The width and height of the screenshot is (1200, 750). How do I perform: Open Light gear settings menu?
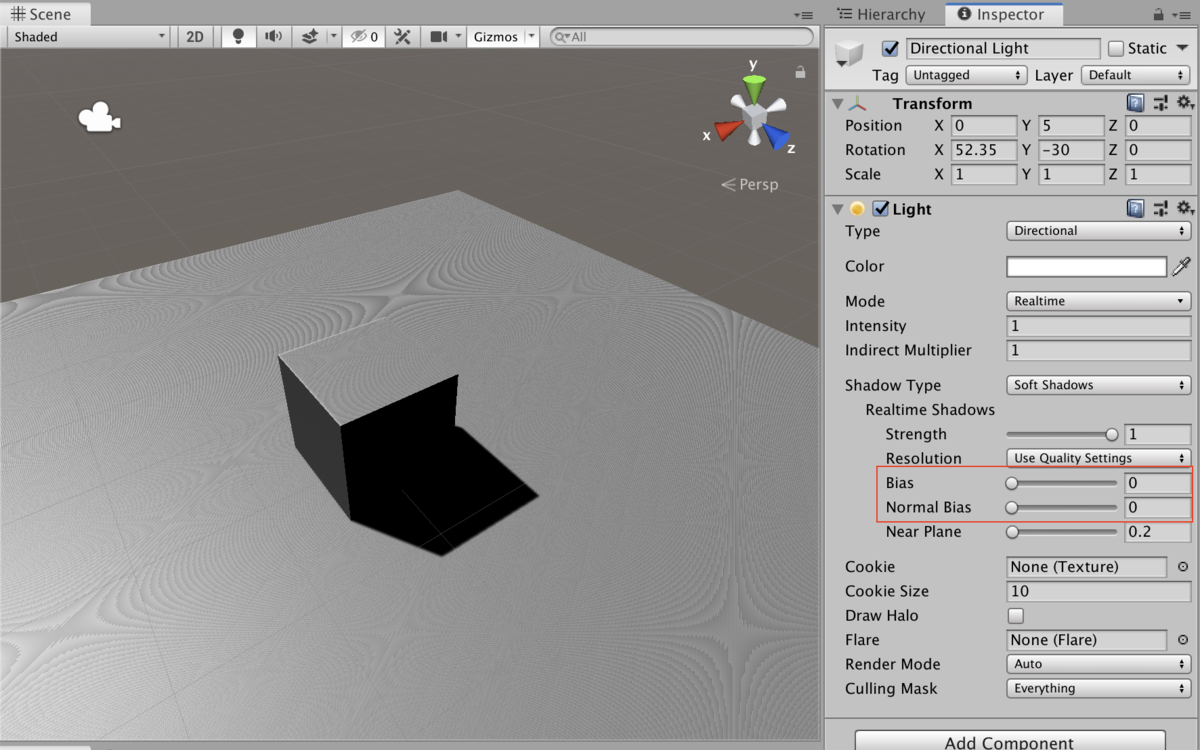coord(1185,208)
